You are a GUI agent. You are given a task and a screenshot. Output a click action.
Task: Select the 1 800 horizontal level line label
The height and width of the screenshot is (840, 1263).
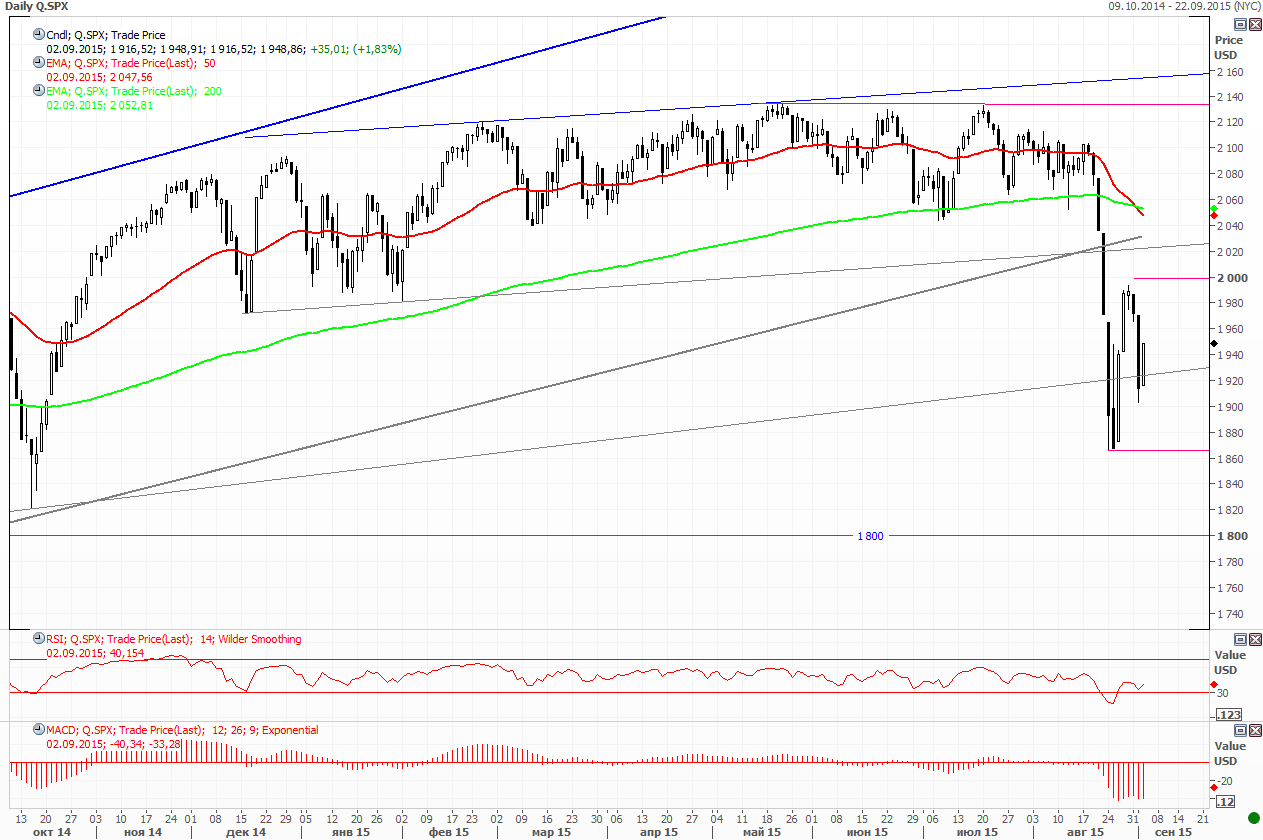pos(870,536)
